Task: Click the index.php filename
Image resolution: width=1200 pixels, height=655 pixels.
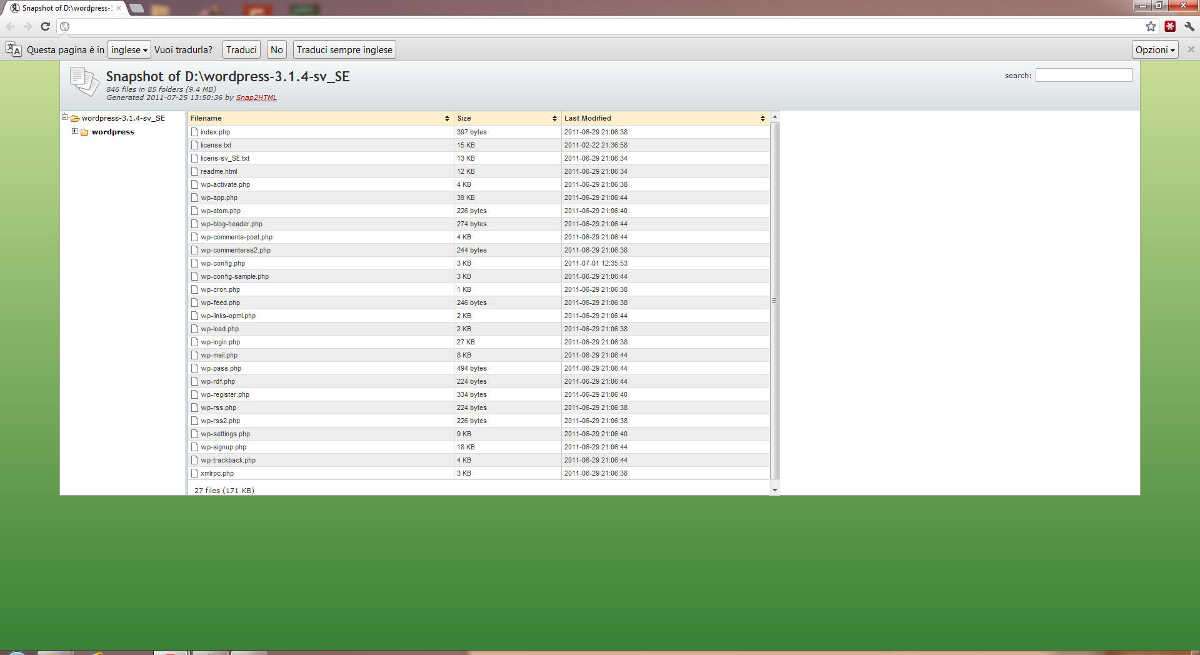Action: pyautogui.click(x=215, y=132)
